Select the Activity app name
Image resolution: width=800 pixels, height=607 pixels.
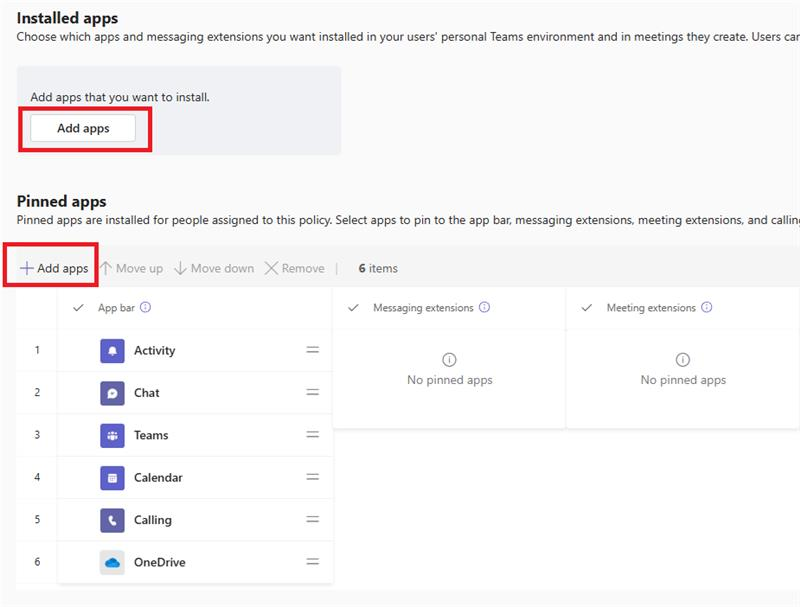155,350
